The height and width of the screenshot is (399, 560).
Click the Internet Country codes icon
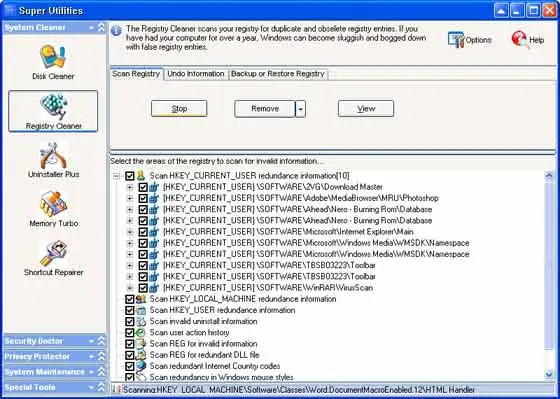coord(141,366)
